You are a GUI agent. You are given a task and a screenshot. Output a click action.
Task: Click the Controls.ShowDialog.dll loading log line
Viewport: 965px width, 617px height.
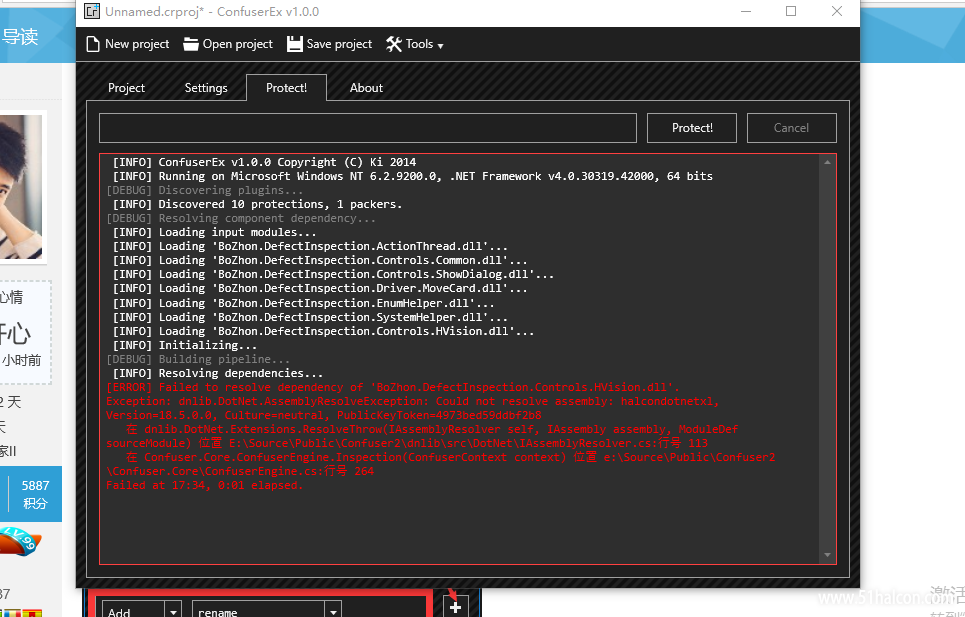pyautogui.click(x=333, y=275)
